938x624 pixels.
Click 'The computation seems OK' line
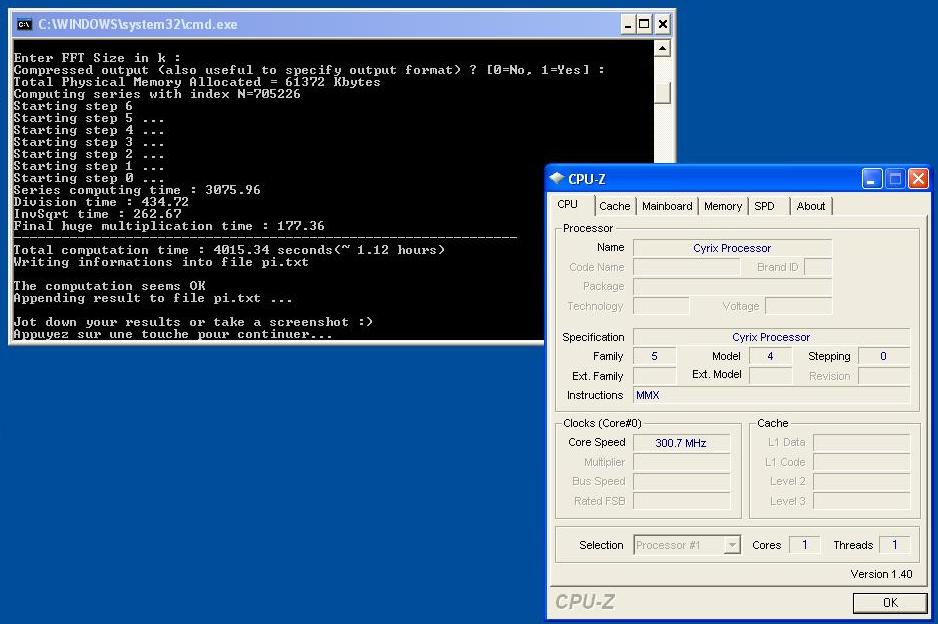109,286
